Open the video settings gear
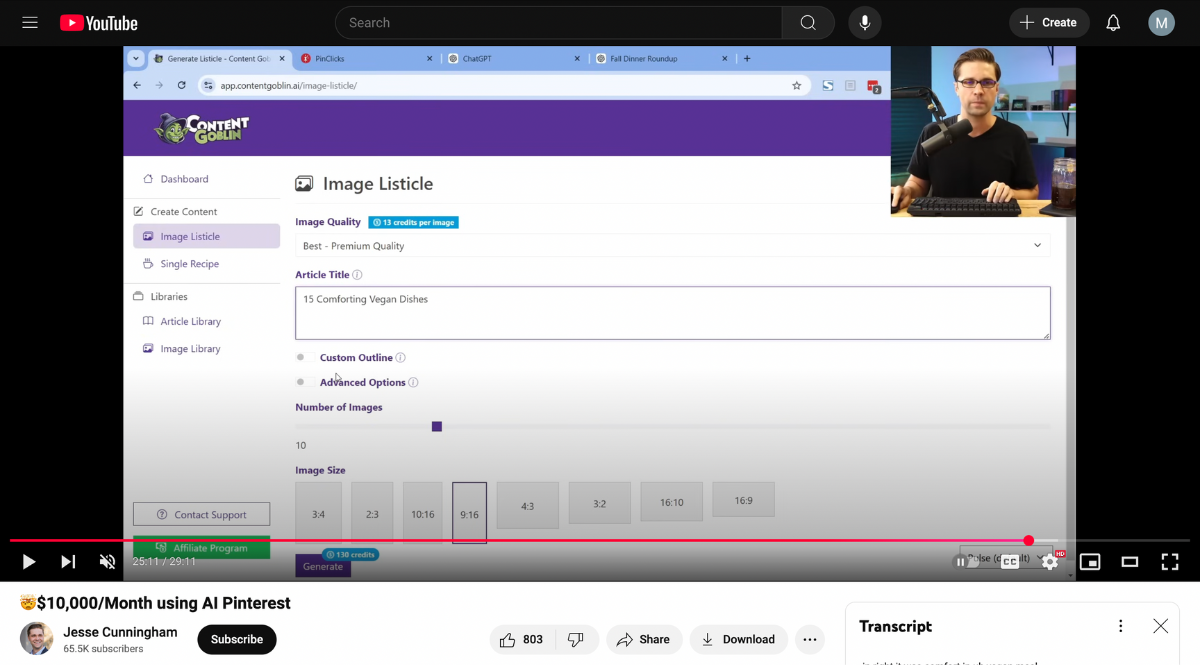The image size is (1200, 667). click(1049, 562)
